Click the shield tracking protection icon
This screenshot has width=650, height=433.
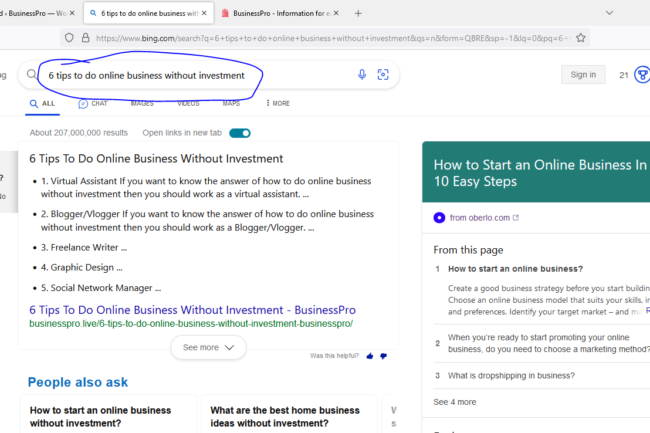[x=69, y=38]
